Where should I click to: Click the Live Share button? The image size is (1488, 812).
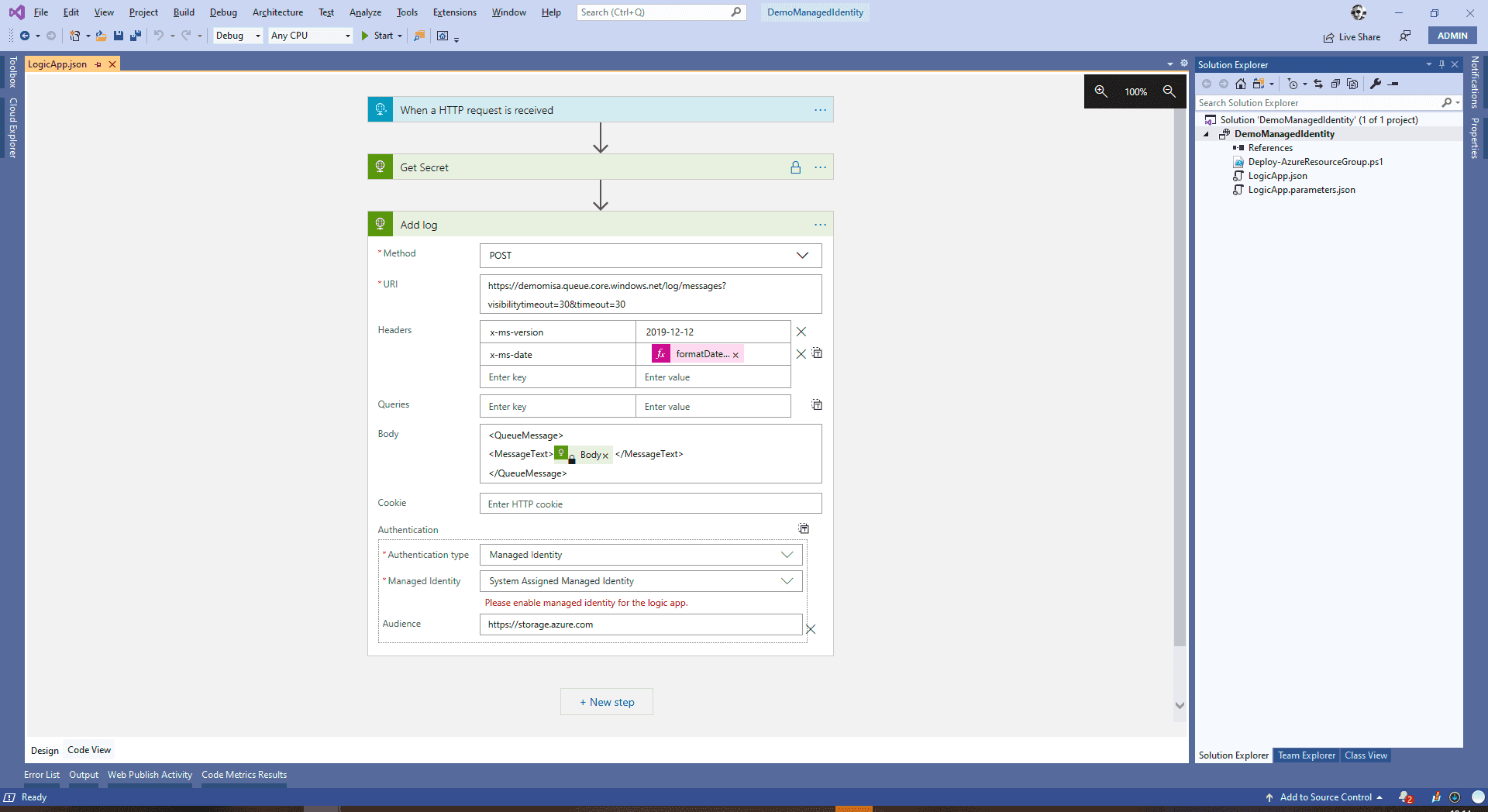1352,36
